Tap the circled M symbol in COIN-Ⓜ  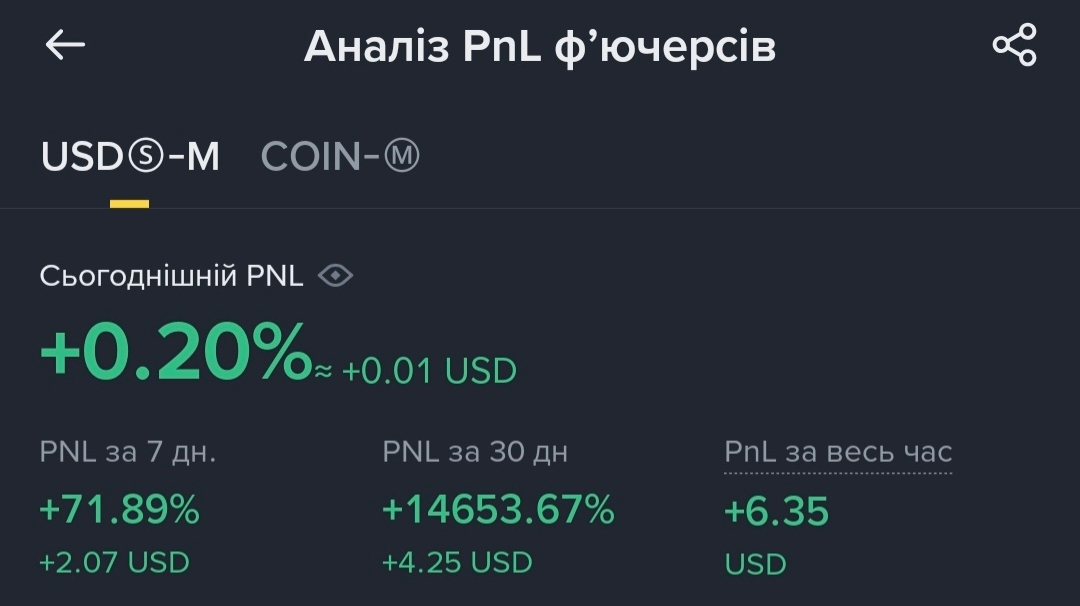(x=402, y=156)
